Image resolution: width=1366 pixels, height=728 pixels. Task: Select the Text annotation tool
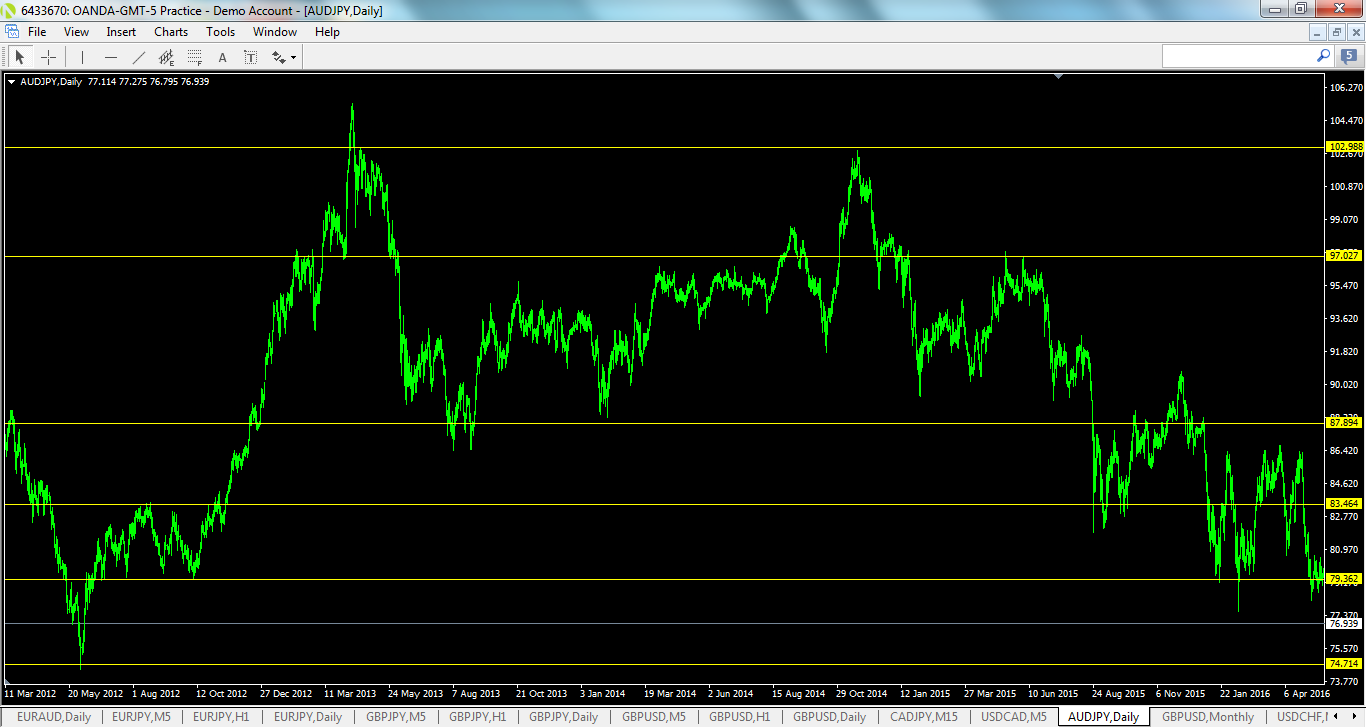point(222,57)
